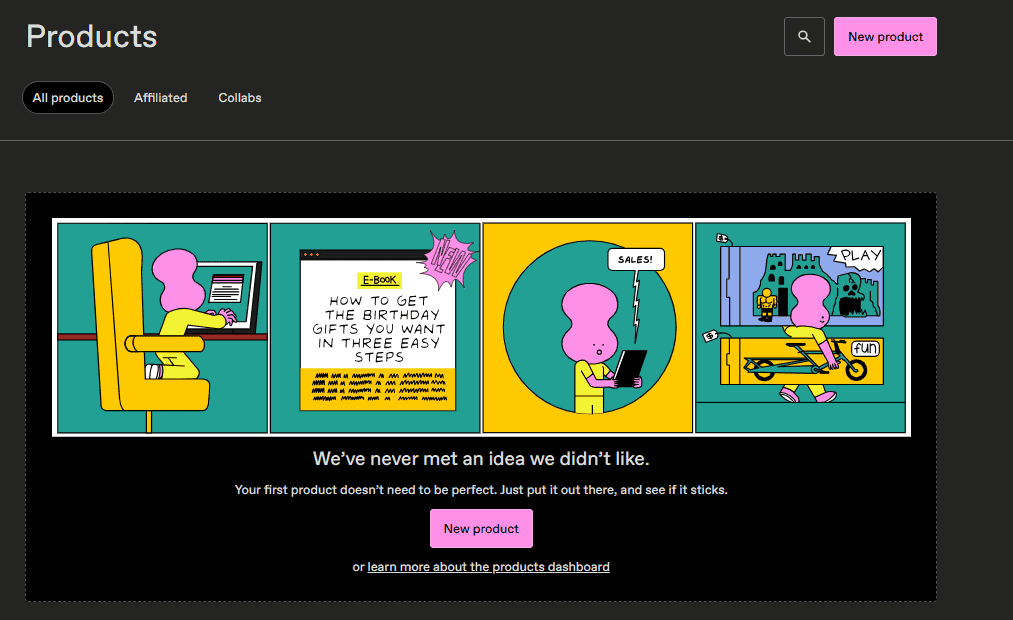This screenshot has height=620, width=1013.
Task: Open the Collabs tab
Action: [240, 98]
